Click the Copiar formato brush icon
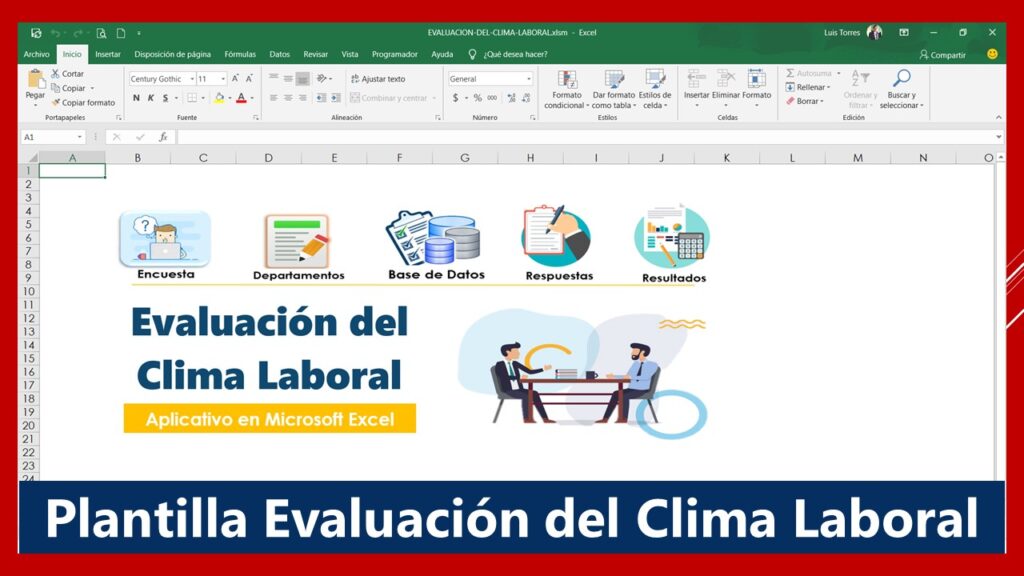The height and width of the screenshot is (576, 1024). coord(56,101)
